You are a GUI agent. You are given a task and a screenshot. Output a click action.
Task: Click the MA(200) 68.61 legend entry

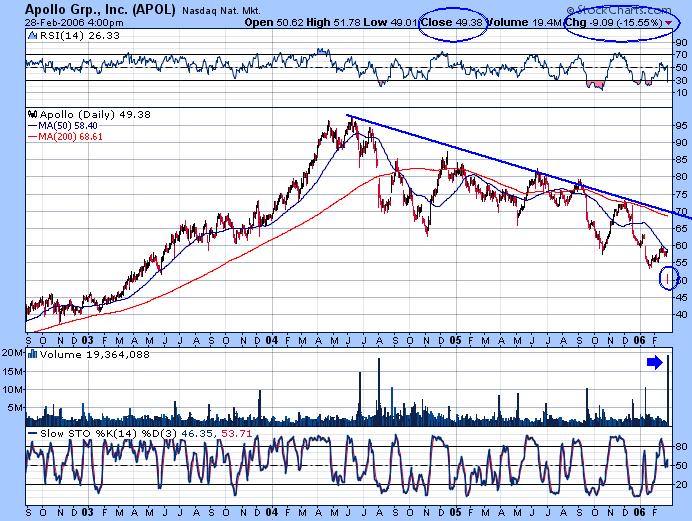(x=65, y=137)
